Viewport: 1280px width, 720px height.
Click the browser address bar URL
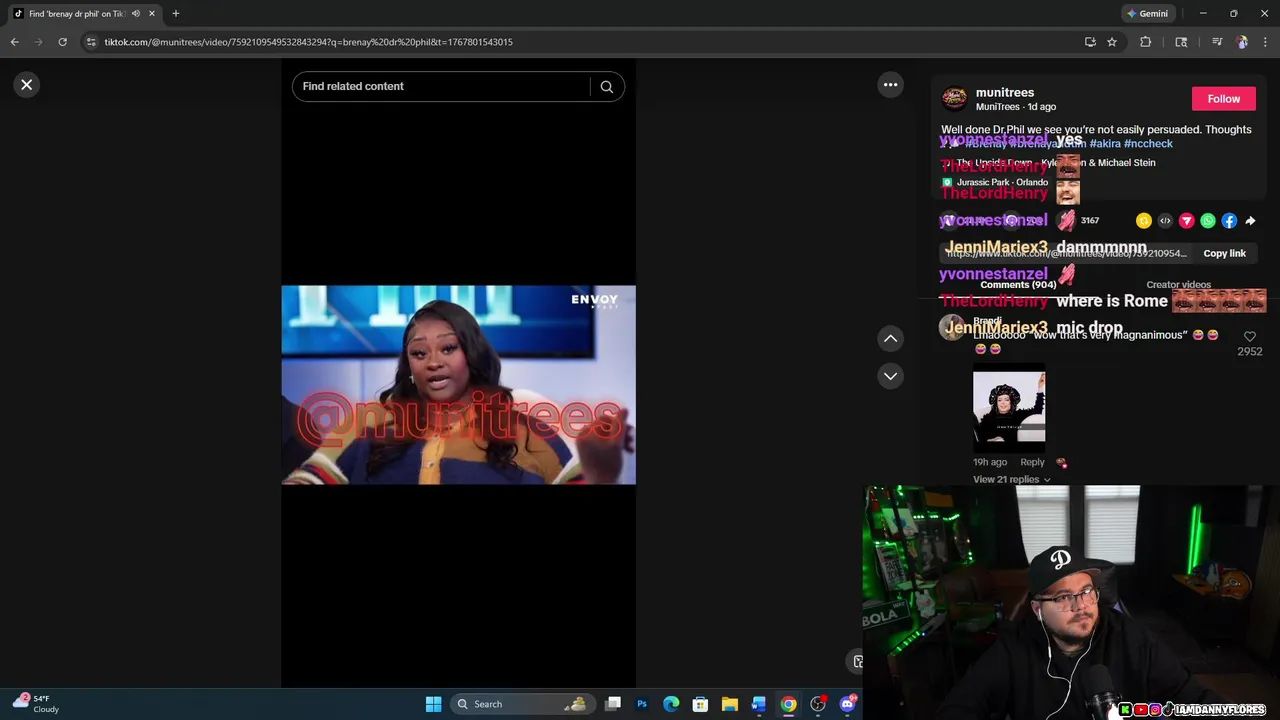pos(308,42)
